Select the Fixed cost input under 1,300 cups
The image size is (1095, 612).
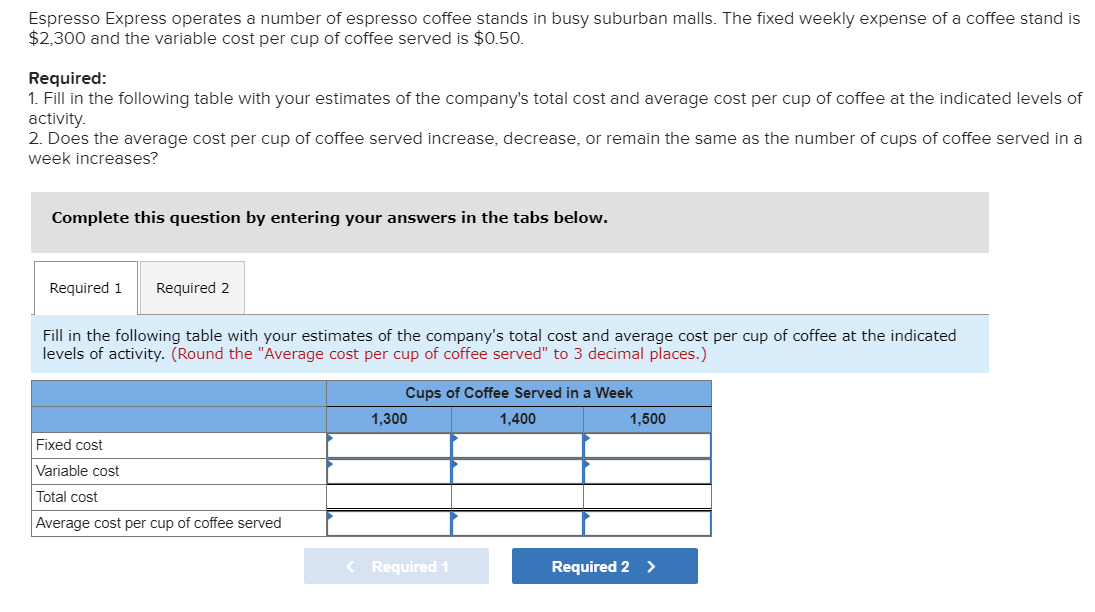(x=390, y=444)
